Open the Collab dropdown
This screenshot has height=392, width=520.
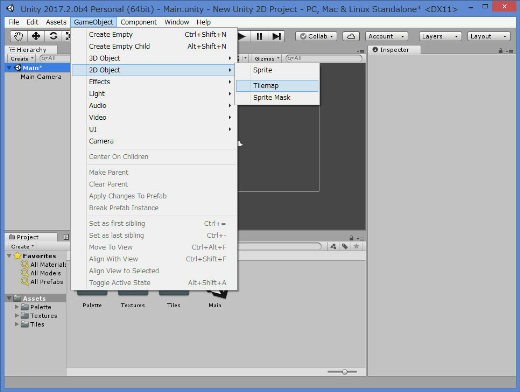click(316, 36)
